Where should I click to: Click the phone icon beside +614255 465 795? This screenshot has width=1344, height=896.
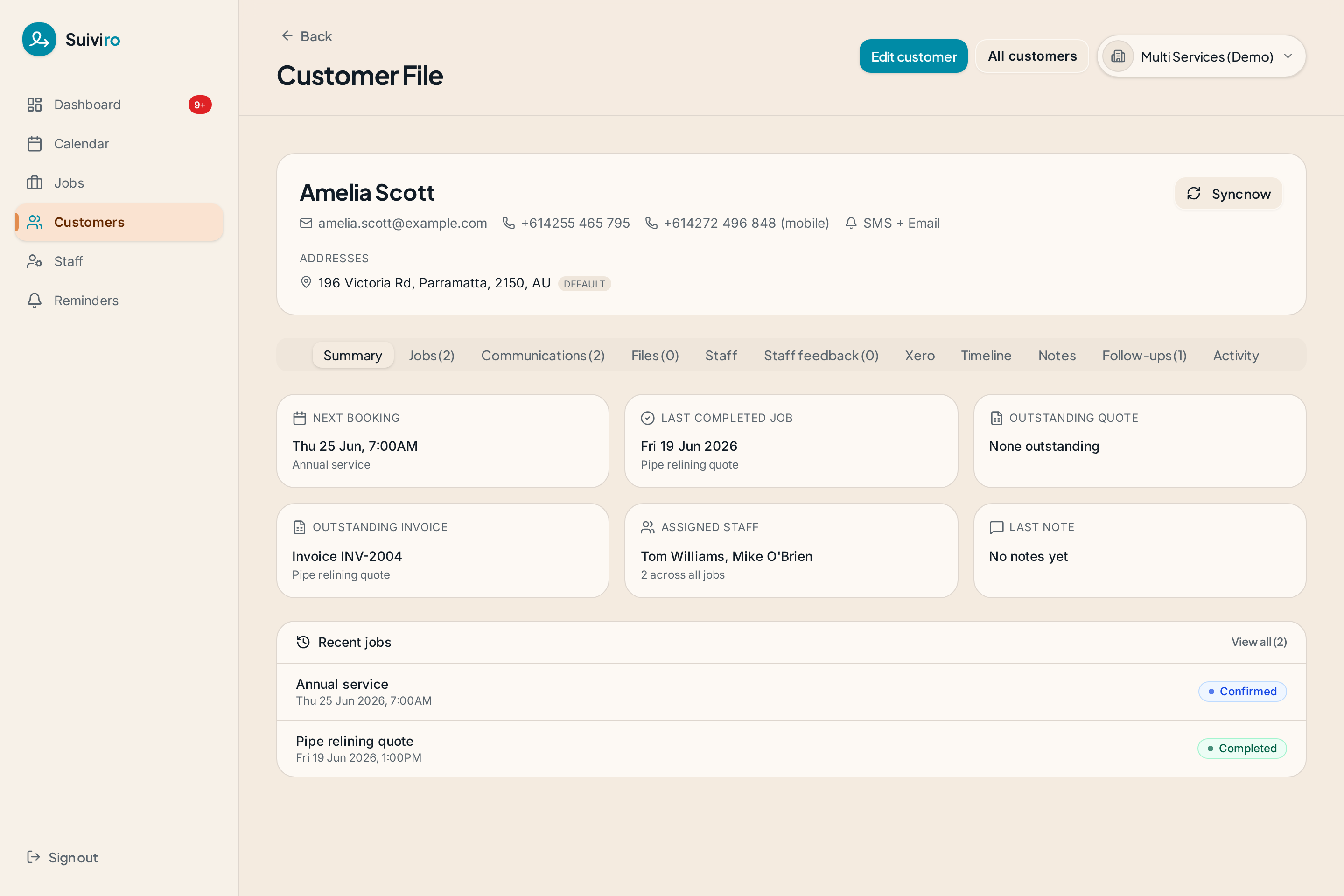coord(509,223)
